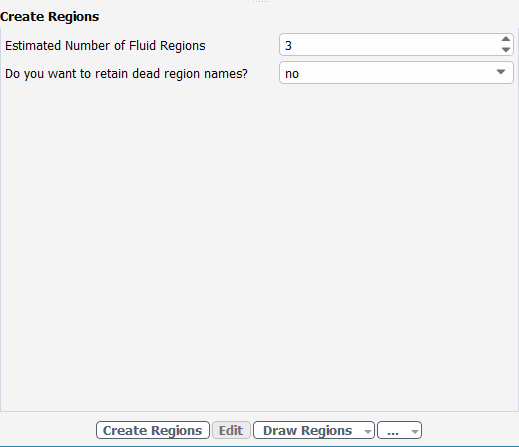Increase Estimated Number of Fluid Regions
Viewport: 519px width, 447px height.
coord(506,39)
